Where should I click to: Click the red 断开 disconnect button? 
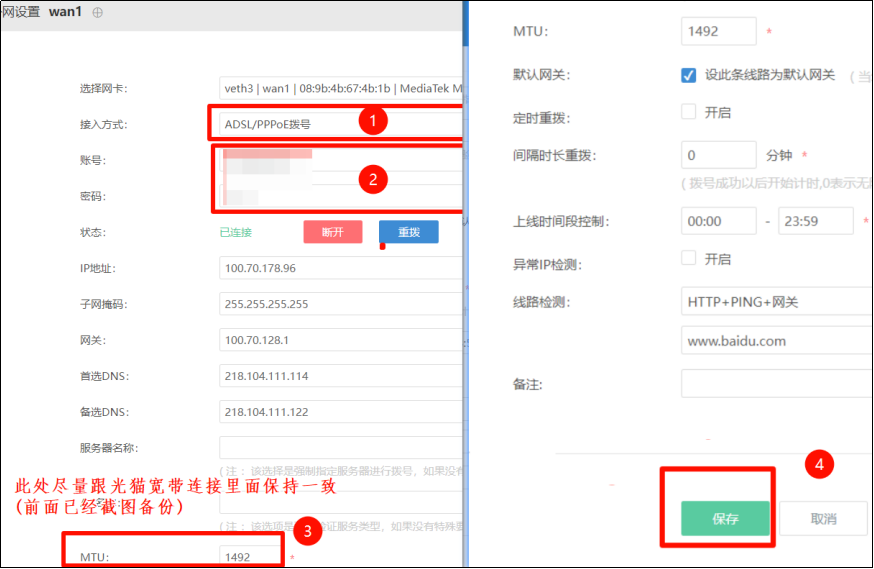pos(333,232)
